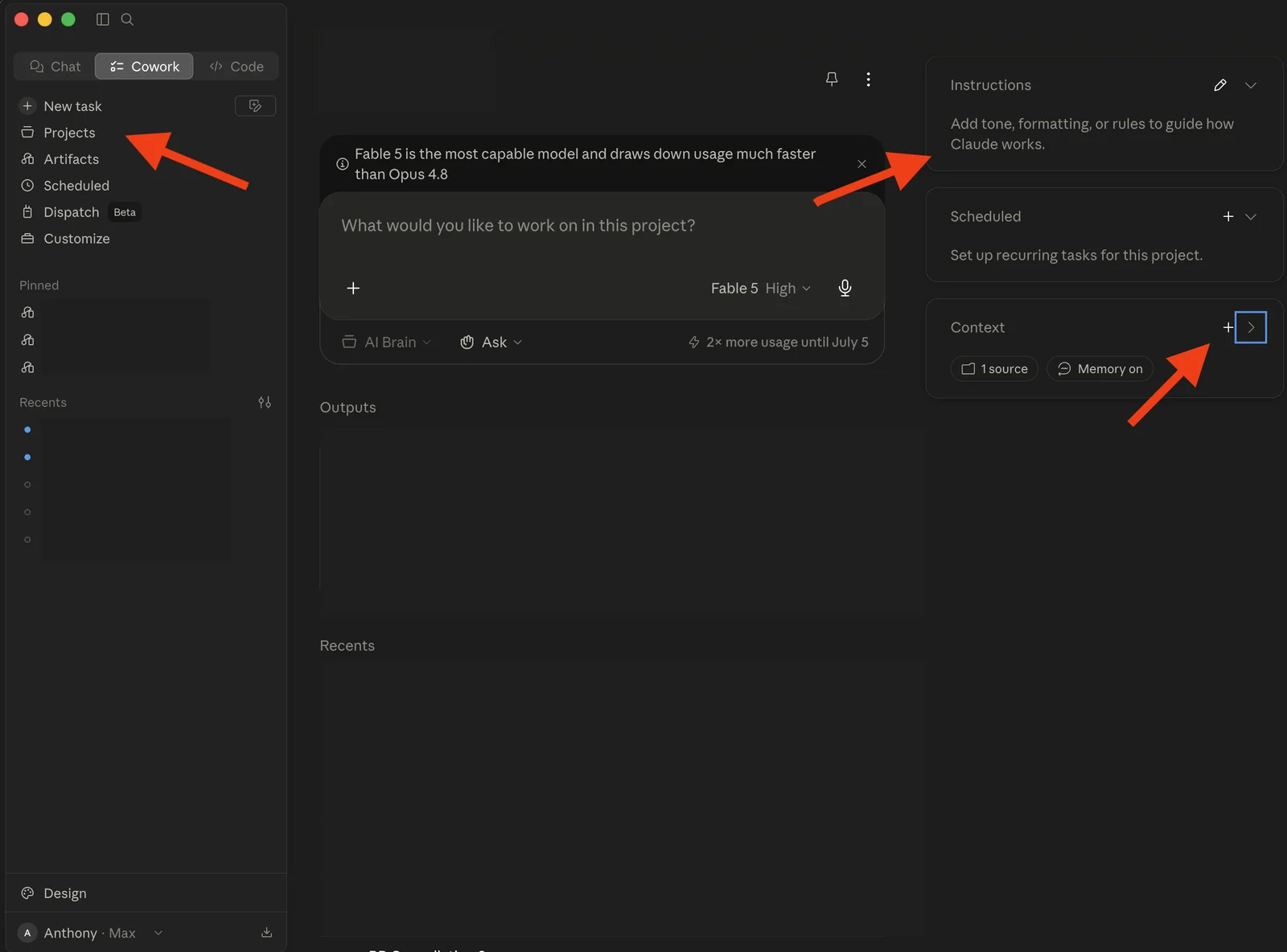Expand the Anthony Max account menu
Image resolution: width=1287 pixels, height=952 pixels.
[x=90, y=933]
